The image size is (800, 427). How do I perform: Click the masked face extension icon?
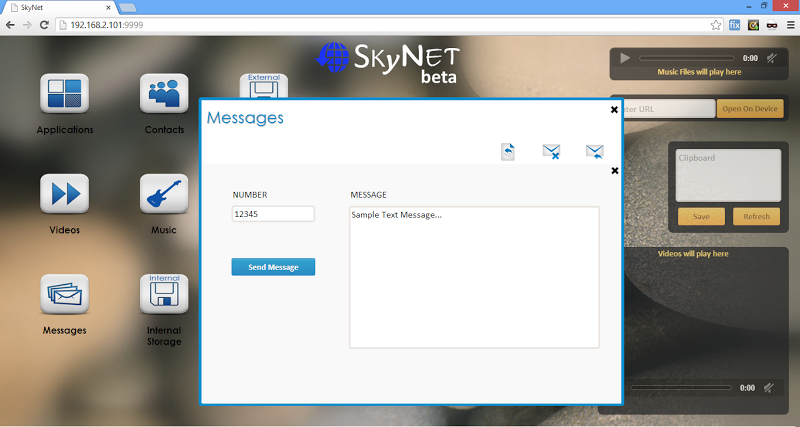click(x=771, y=24)
